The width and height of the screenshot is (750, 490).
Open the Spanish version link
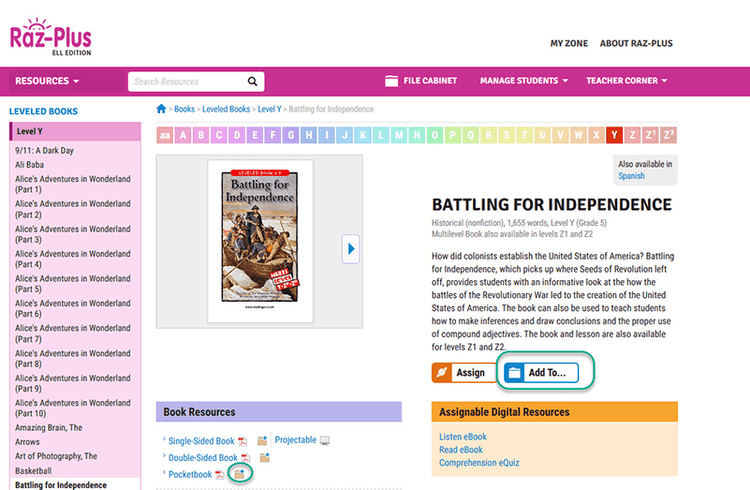tap(631, 176)
